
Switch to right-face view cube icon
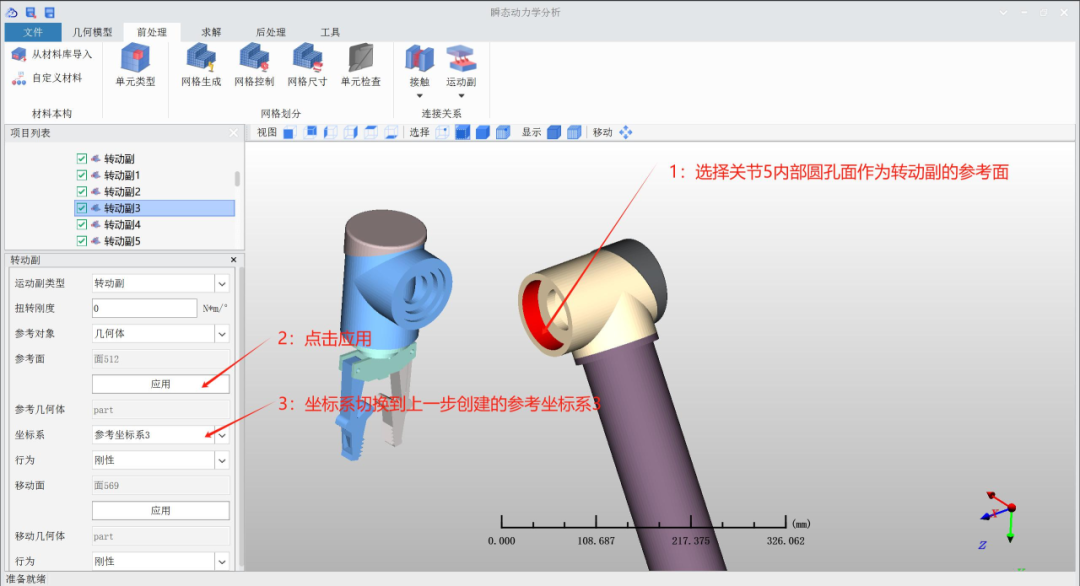tap(351, 132)
